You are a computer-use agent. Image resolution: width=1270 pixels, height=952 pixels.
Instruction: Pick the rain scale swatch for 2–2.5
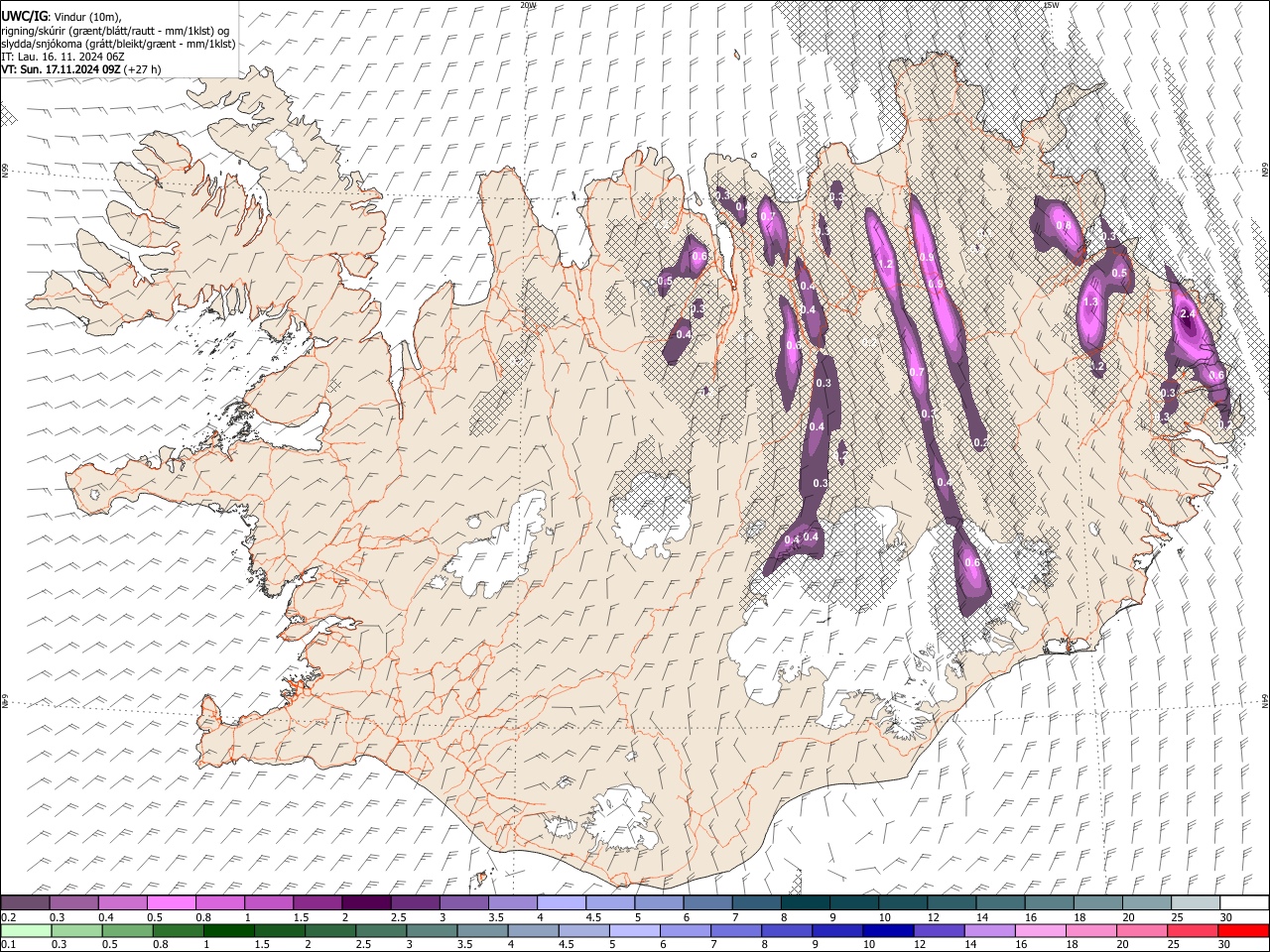click(x=329, y=931)
